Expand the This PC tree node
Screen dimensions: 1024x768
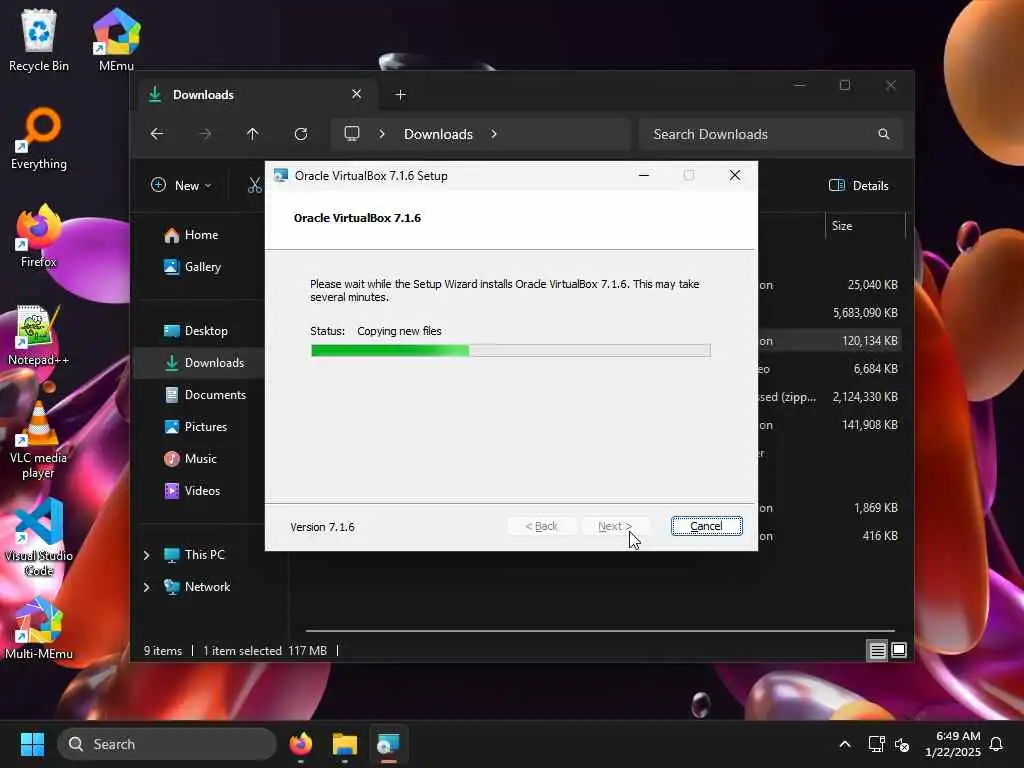147,555
